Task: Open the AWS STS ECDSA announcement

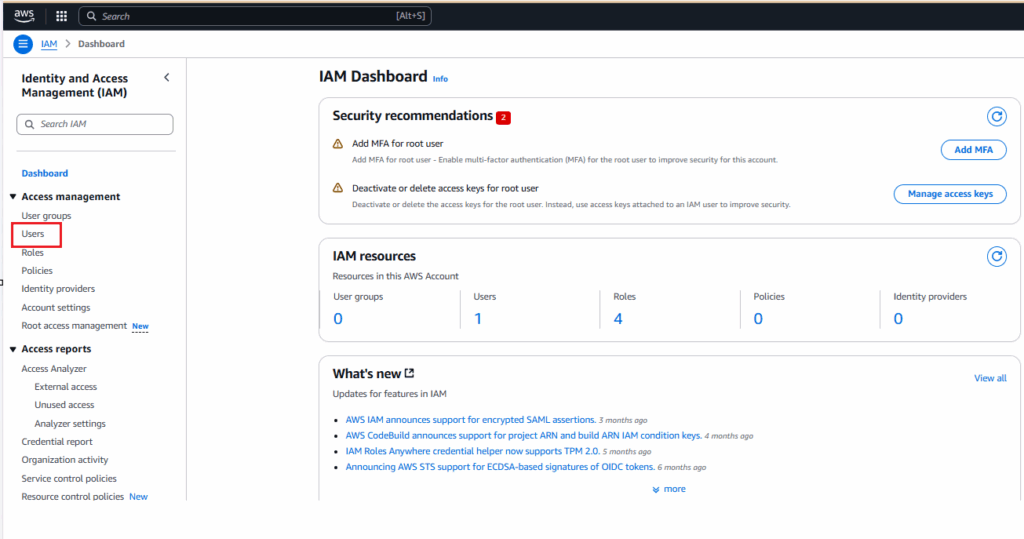Action: coord(500,467)
